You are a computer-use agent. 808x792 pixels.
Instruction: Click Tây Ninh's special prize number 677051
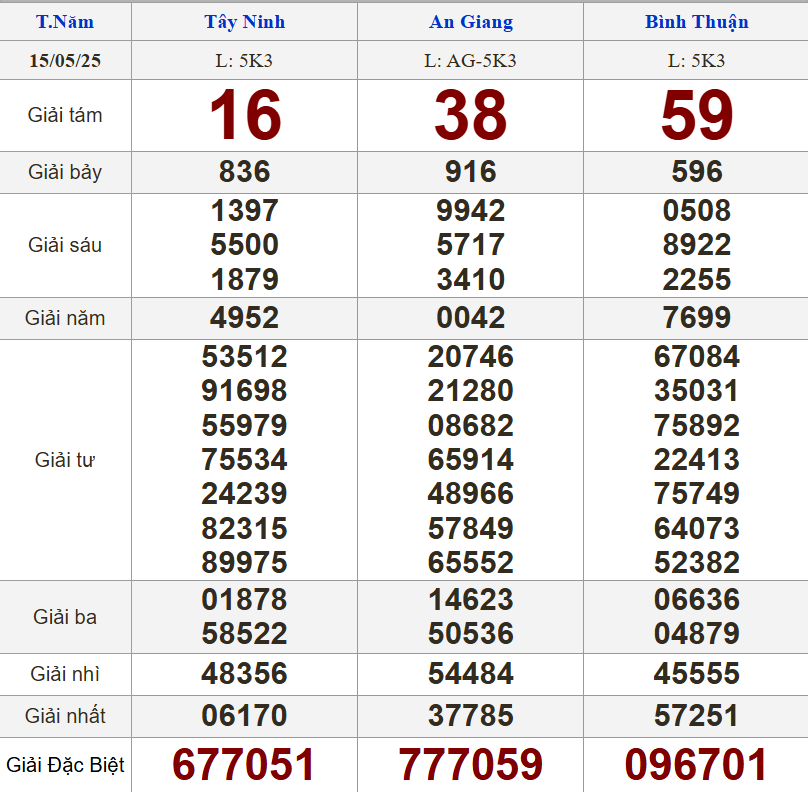pyautogui.click(x=244, y=765)
